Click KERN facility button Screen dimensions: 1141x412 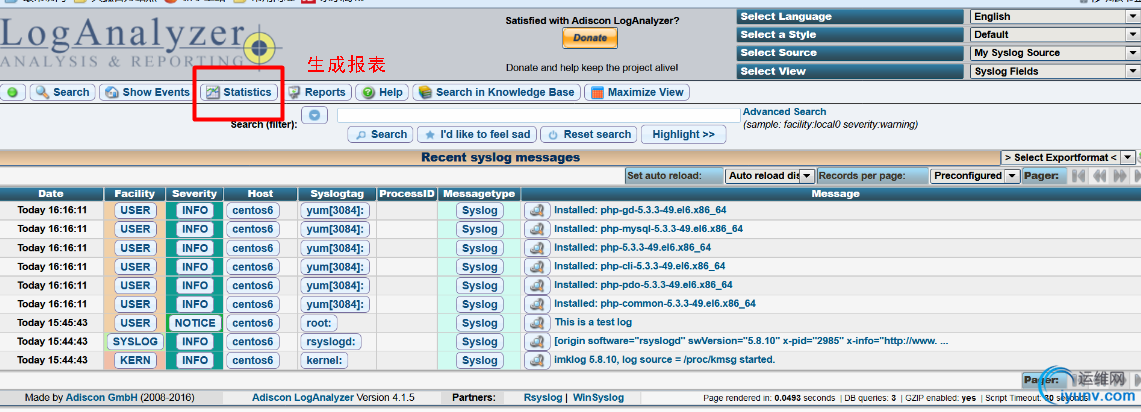coord(135,360)
